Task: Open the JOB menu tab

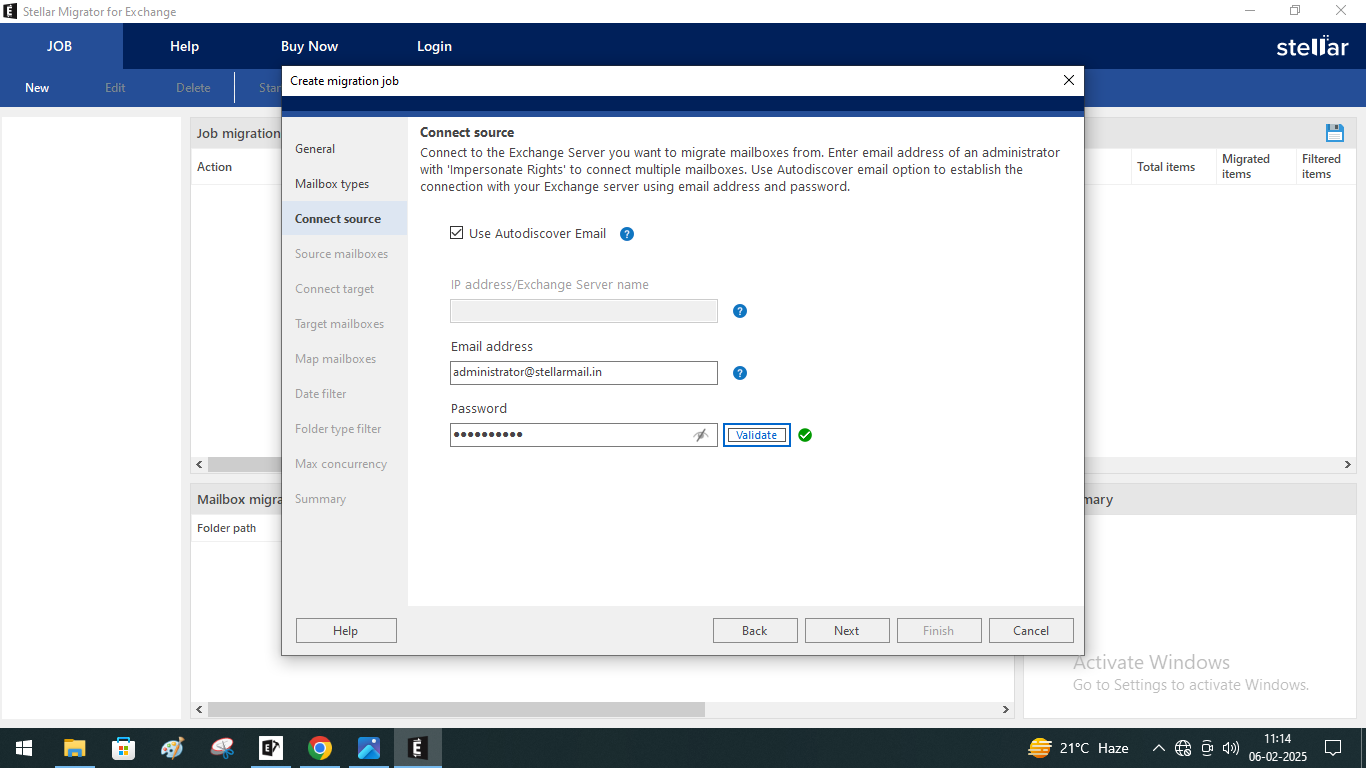Action: click(x=60, y=46)
